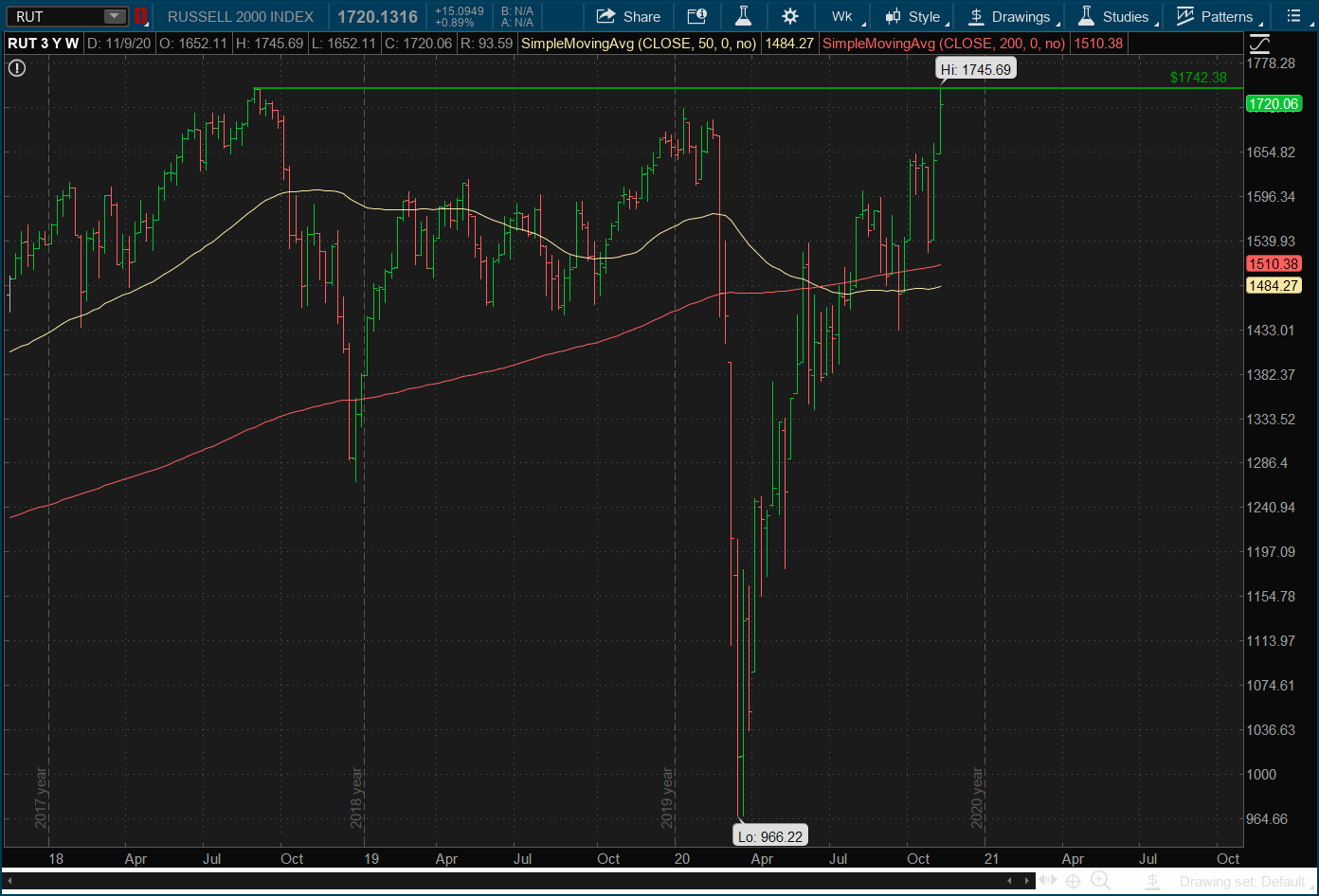Open the list menu icon at toolbar end
The height and width of the screenshot is (896, 1319).
(x=1293, y=16)
